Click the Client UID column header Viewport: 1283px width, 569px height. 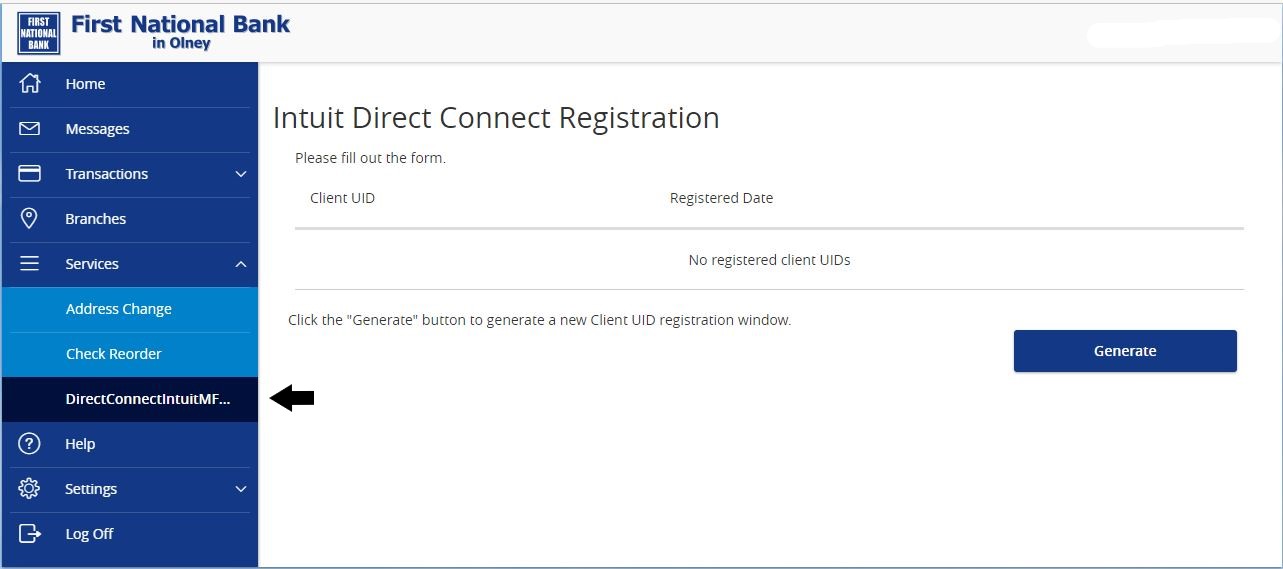(x=343, y=198)
